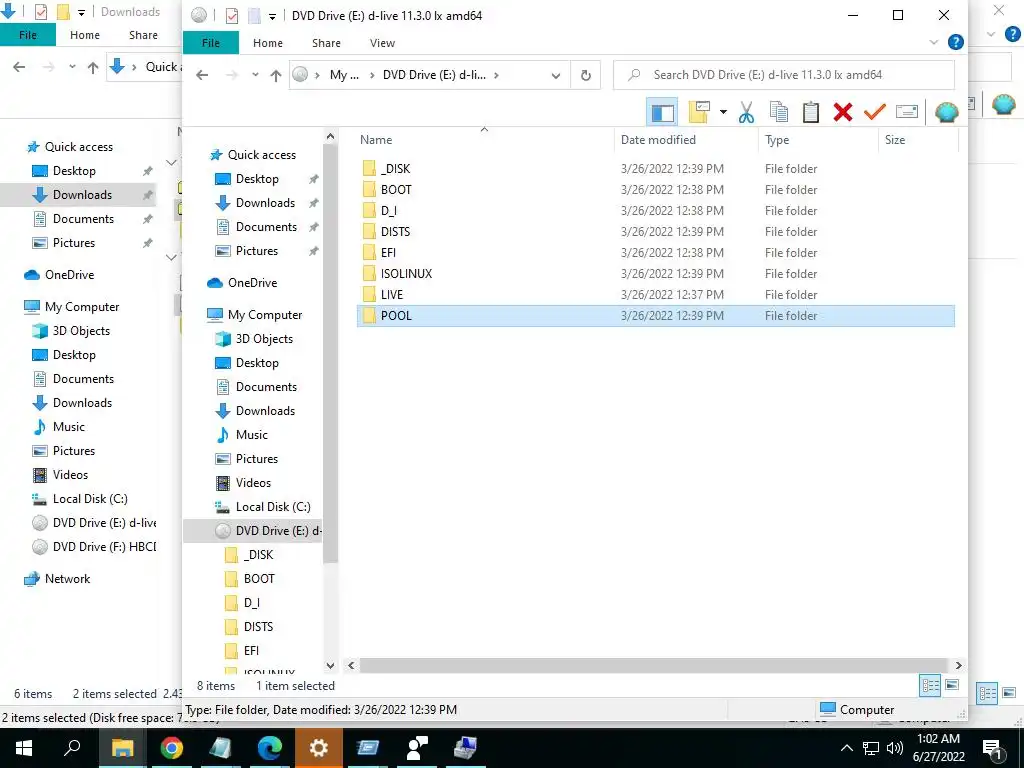Sort by the Name column header

[x=376, y=140]
